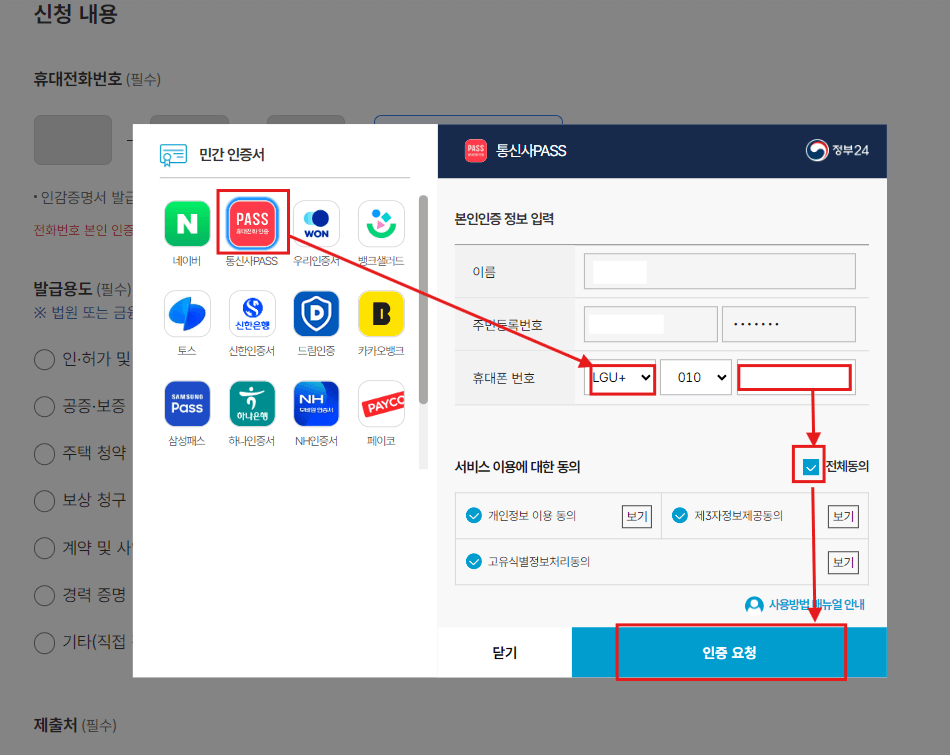Select the Samsung Pass icon

click(x=187, y=404)
